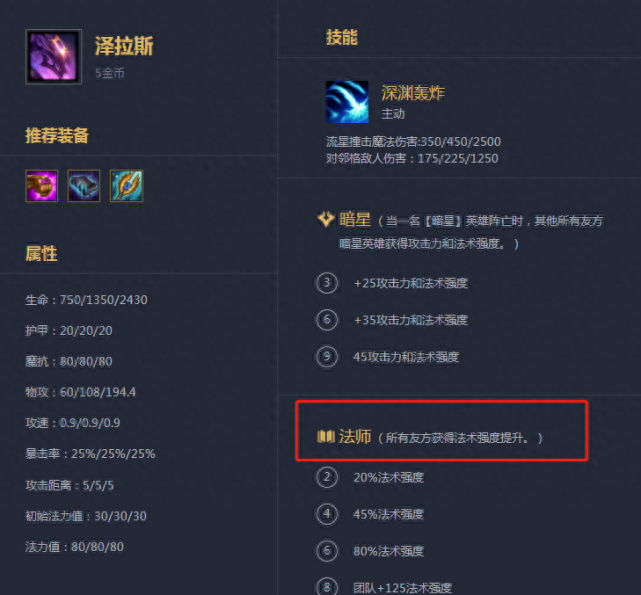This screenshot has width=641, height=595.
Task: Click the 法师 trait name label
Action: point(355,437)
